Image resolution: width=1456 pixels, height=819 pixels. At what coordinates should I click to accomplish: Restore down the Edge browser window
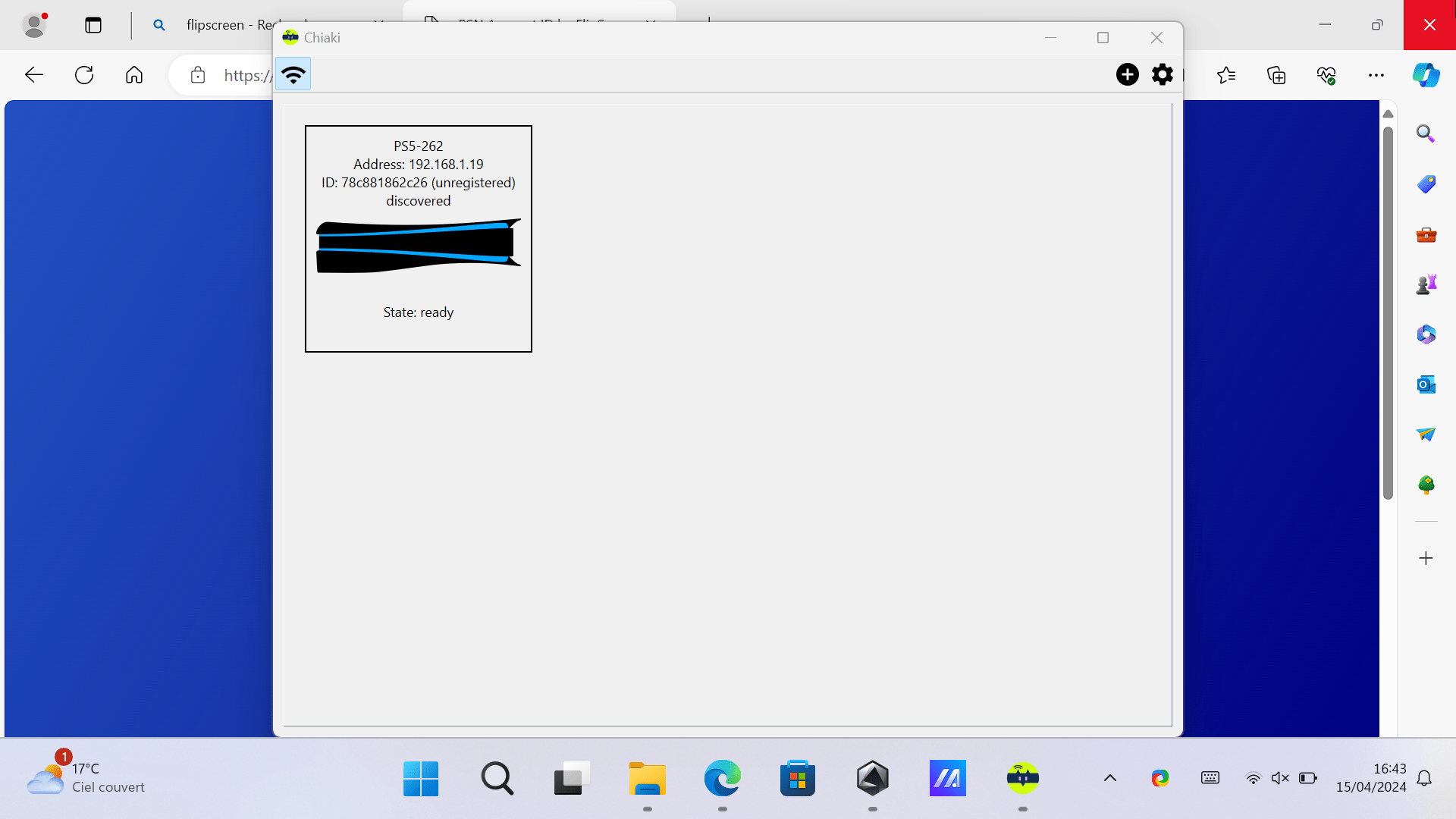1377,25
